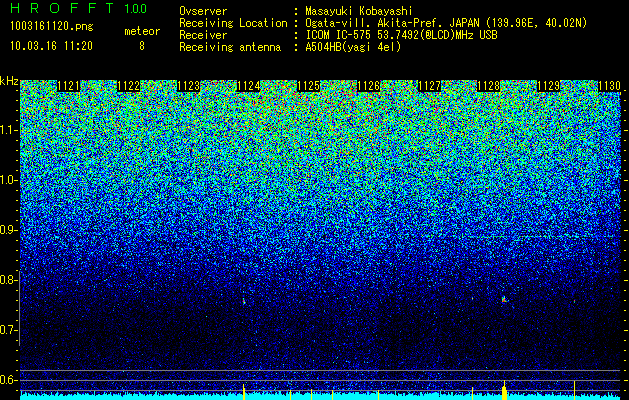Click the HROFFT 1.00 title text
Viewport: 629px width, 400px height.
click(79, 8)
